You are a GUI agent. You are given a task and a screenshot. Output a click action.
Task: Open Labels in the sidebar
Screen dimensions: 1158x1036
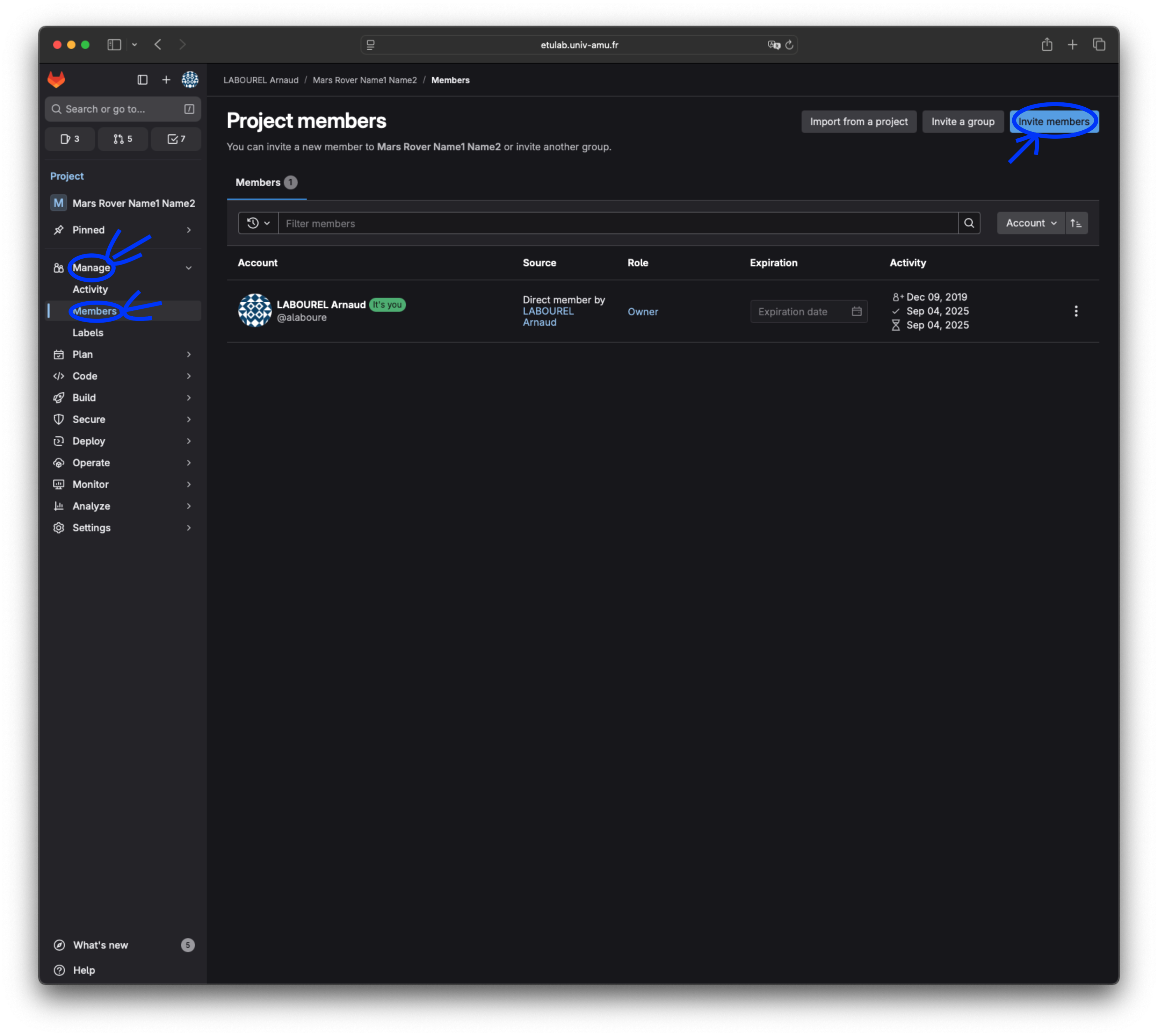88,333
